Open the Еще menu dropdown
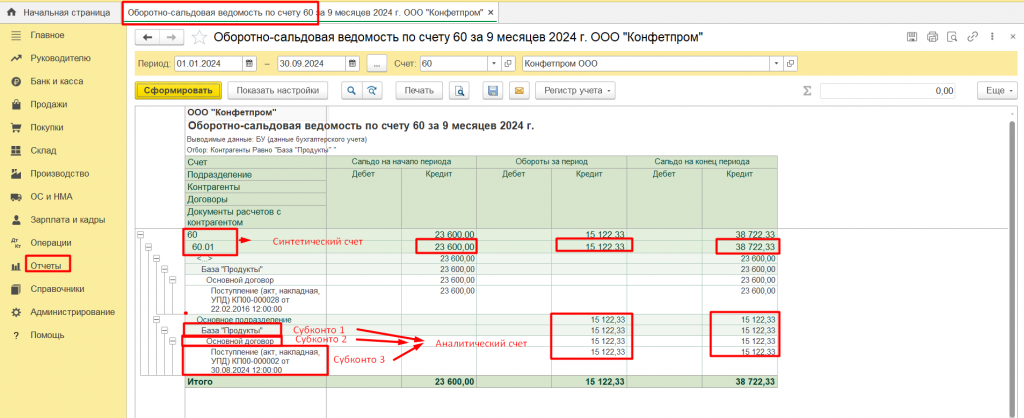 pos(997,91)
